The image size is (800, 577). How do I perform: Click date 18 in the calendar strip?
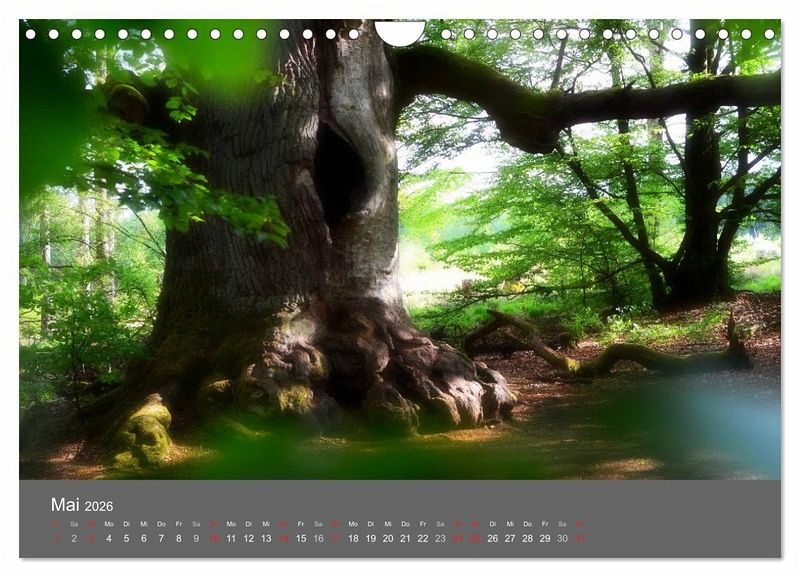353,538
